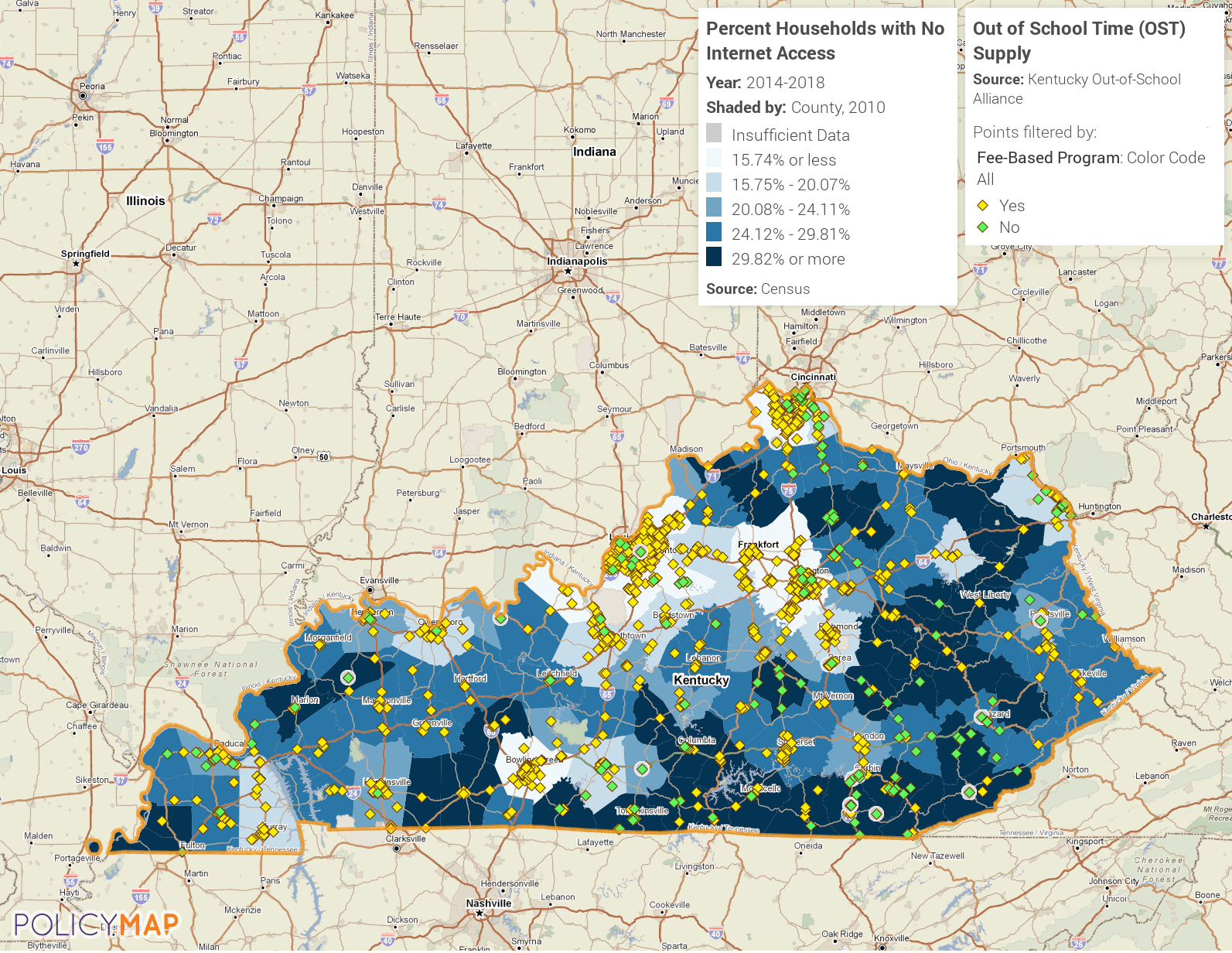Viewport: 1232px width, 953px height.
Task: Click the I-270 shield west of Salem
Action: 81,447
